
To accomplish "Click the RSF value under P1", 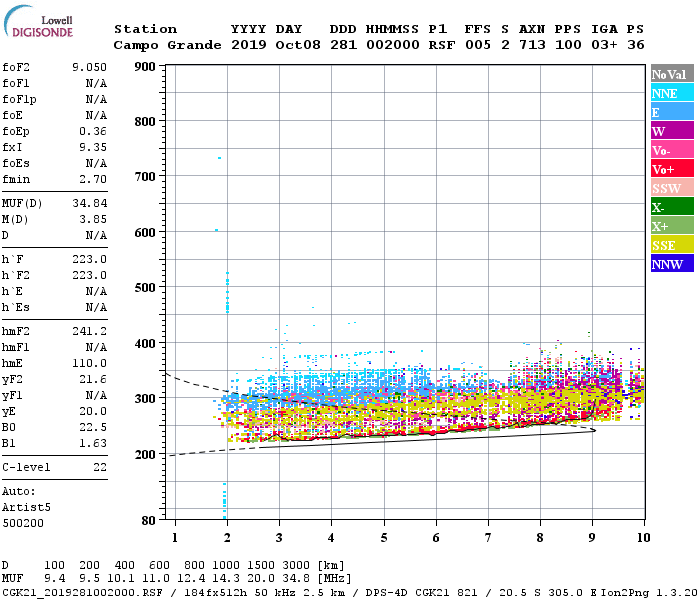I will tap(442, 45).
